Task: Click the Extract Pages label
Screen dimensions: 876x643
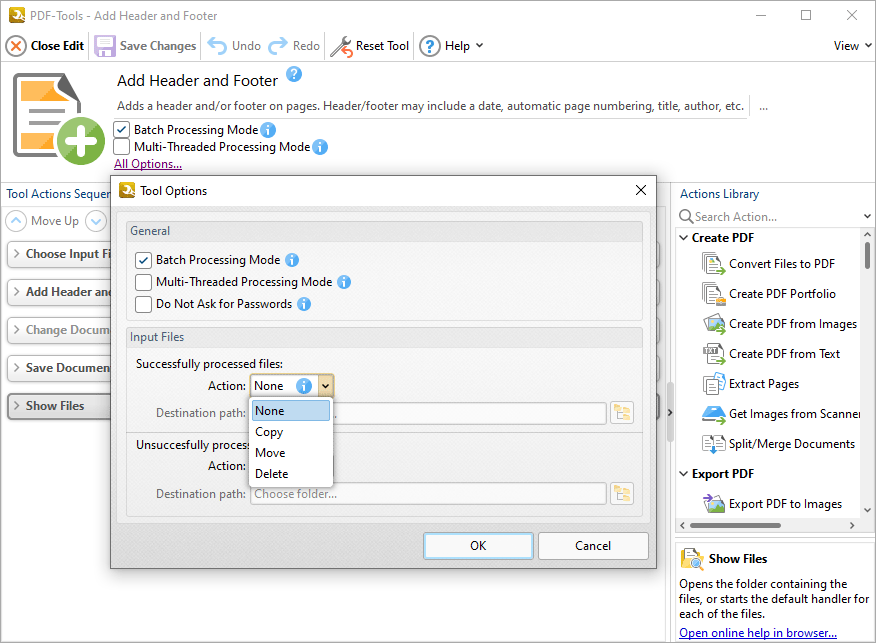Action: (x=764, y=384)
